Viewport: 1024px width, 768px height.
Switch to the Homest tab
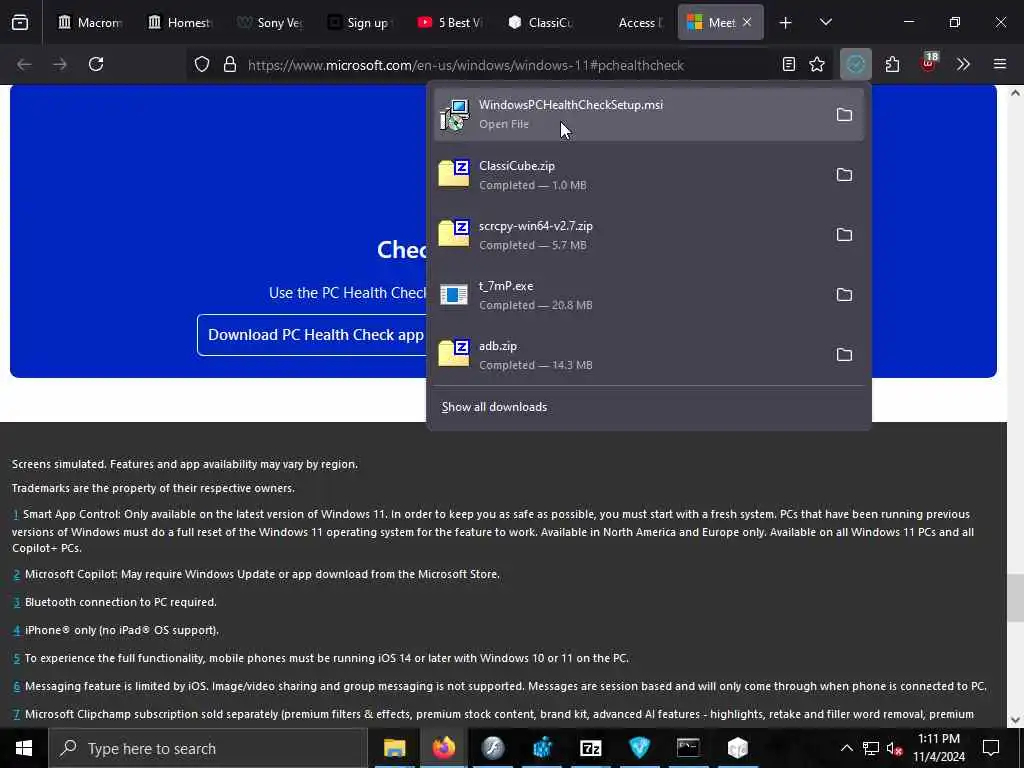pyautogui.click(x=180, y=22)
